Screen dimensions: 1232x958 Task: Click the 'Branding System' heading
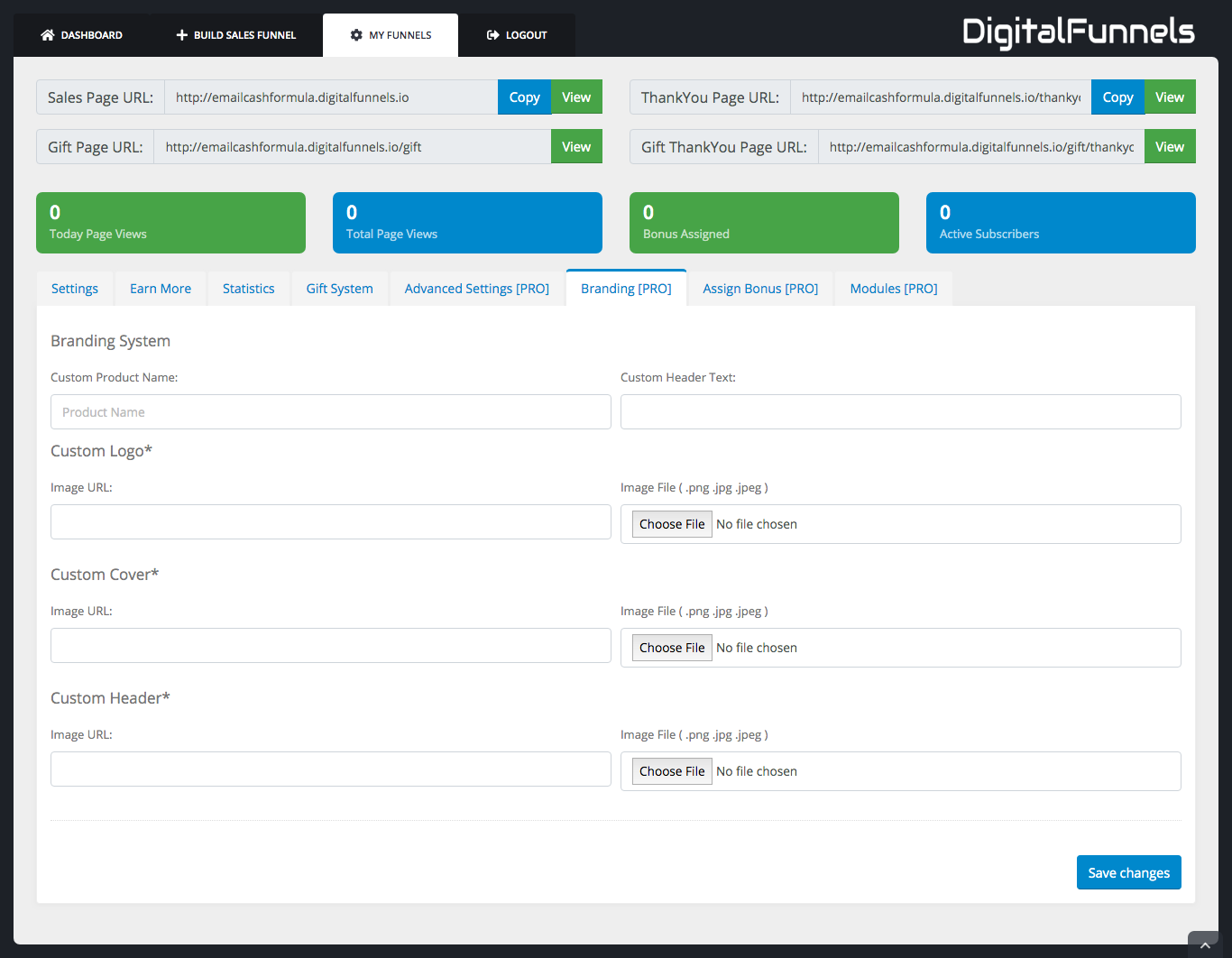point(110,341)
